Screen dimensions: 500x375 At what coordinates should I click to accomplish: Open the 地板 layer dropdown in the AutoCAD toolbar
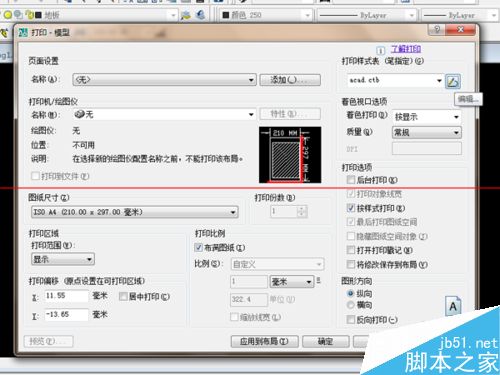click(x=88, y=15)
